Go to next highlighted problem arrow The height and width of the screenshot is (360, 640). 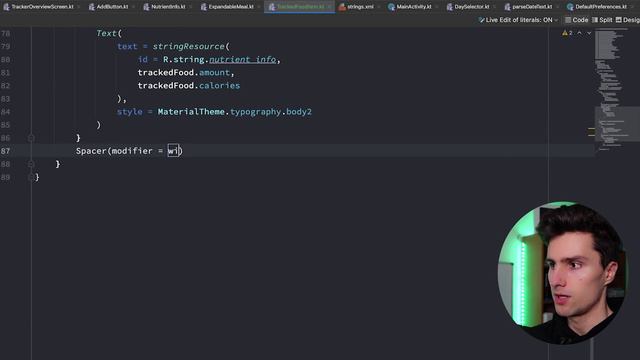(x=589, y=33)
